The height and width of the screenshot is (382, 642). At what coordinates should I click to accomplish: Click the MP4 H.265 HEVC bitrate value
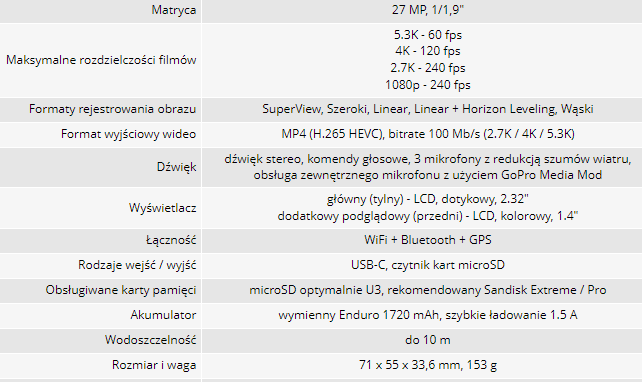tap(427, 134)
